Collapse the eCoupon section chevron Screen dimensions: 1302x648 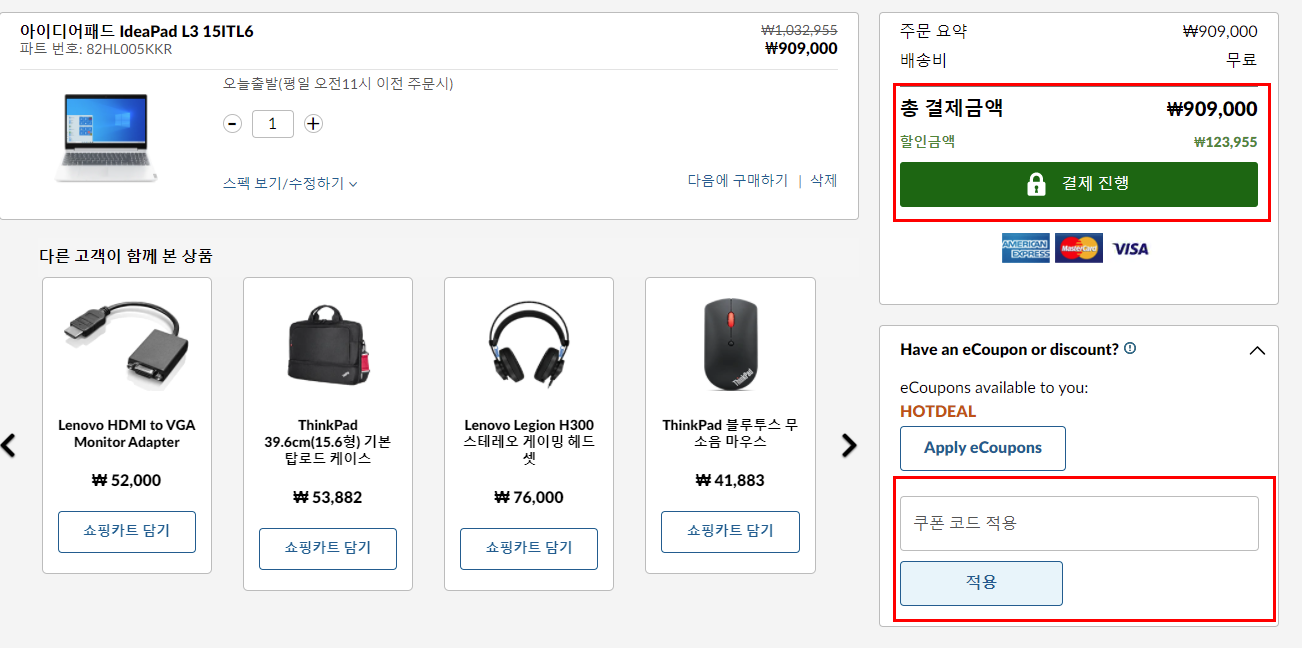1257,351
